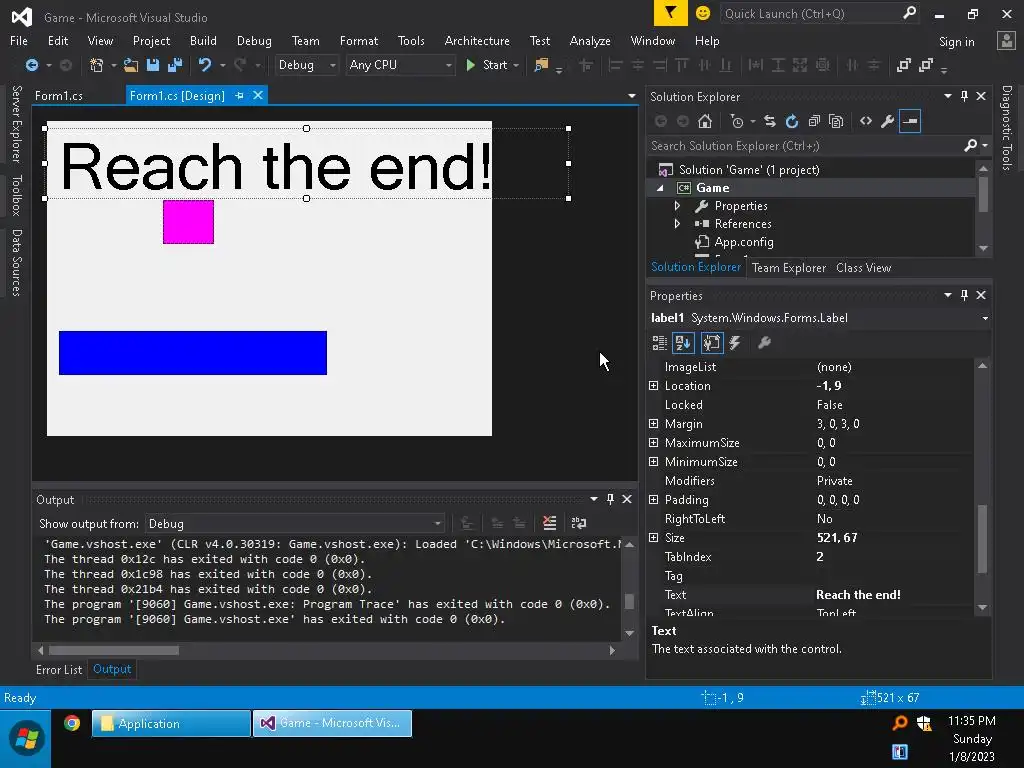Click the Pending Changes Filter clock icon
Viewport: 1024px width, 768px height.
tap(737, 121)
